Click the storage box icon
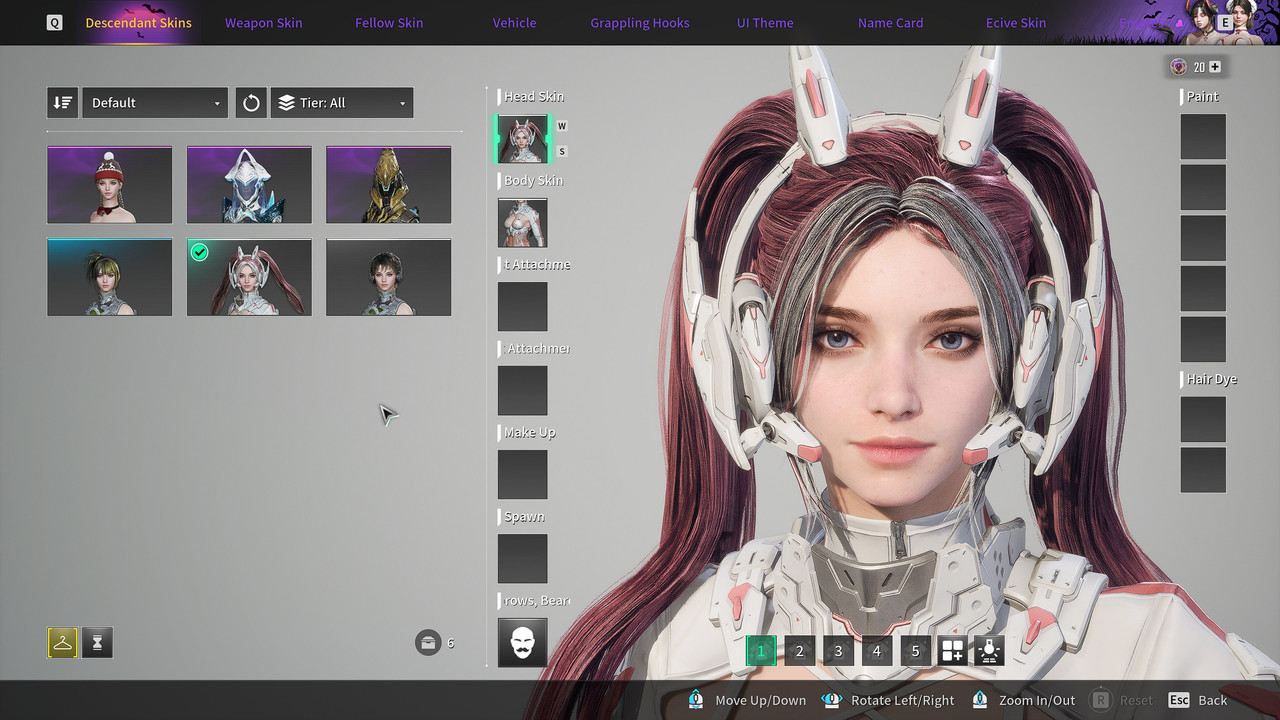 pyautogui.click(x=428, y=642)
